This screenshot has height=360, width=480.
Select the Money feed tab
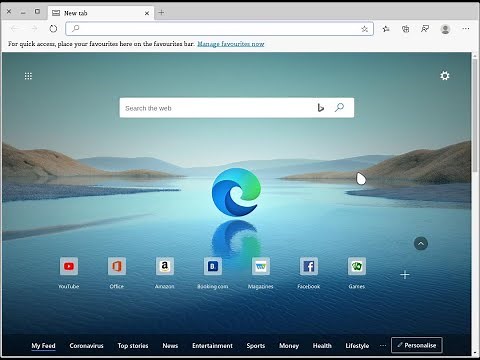point(289,346)
